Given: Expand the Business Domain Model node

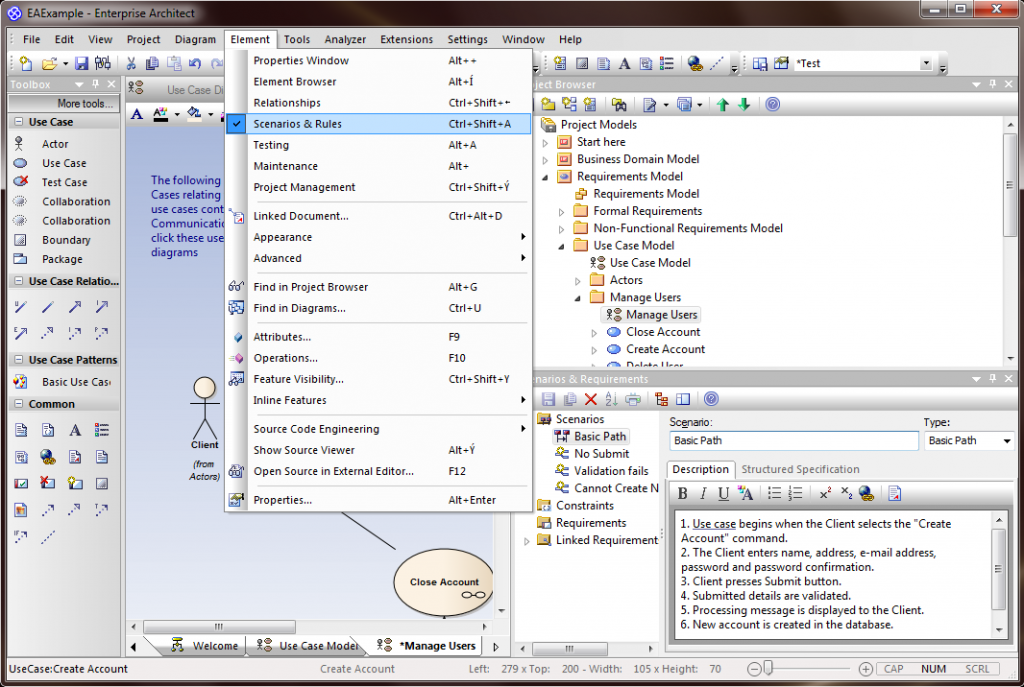Looking at the screenshot, I should pos(545,159).
